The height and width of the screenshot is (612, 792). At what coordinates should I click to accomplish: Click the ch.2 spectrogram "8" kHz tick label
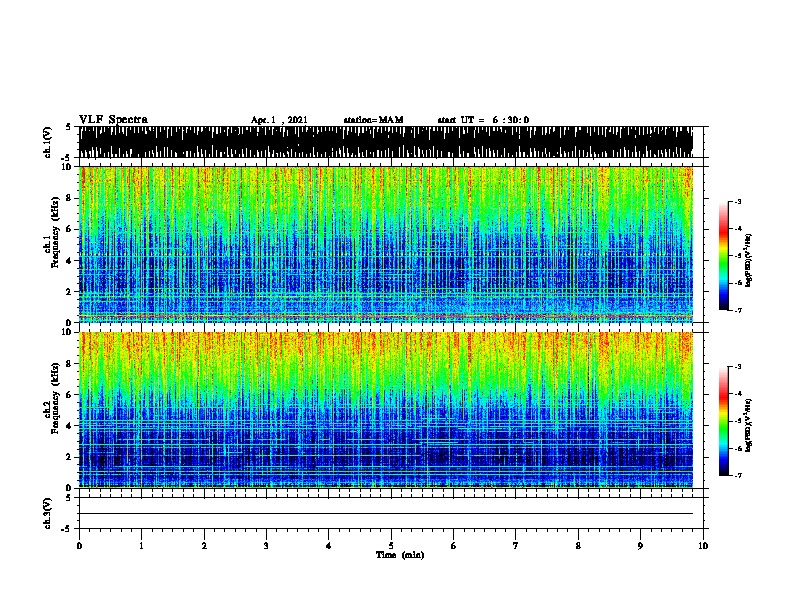[69, 364]
